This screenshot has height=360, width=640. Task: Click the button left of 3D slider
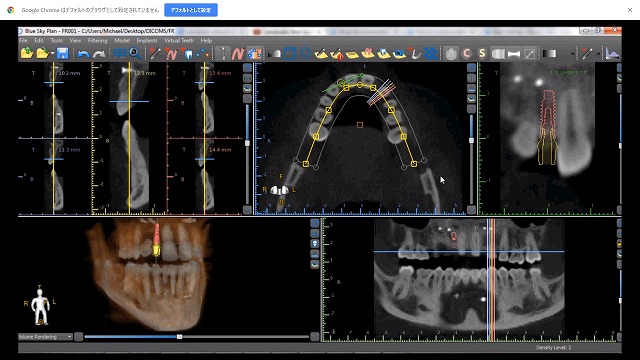79,337
